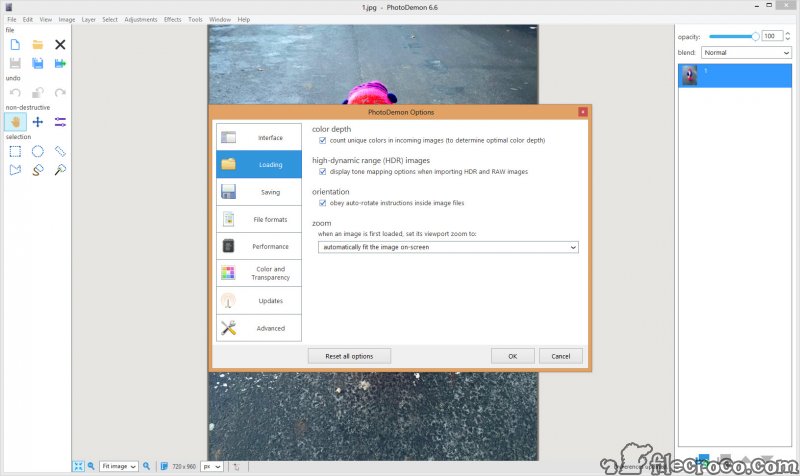The height and width of the screenshot is (476, 800).
Task: Open the Interface options tab
Action: click(x=259, y=137)
